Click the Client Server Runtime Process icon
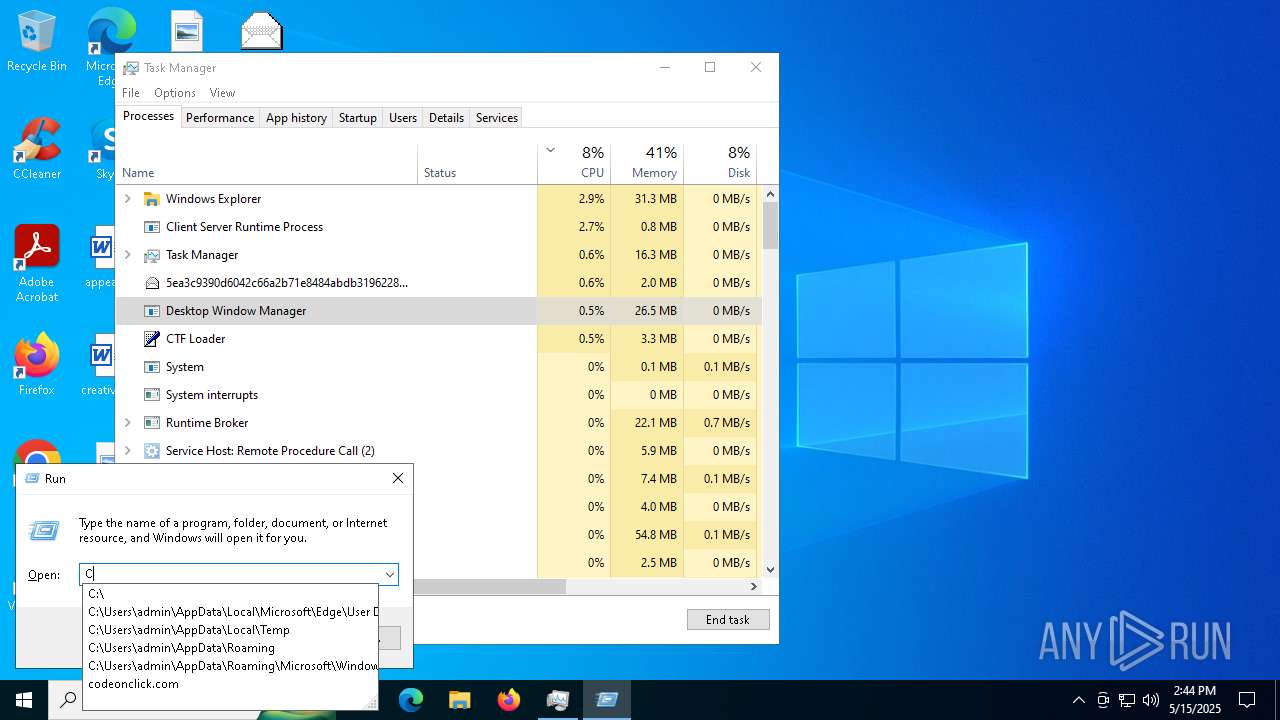The width and height of the screenshot is (1280, 720). (x=152, y=227)
